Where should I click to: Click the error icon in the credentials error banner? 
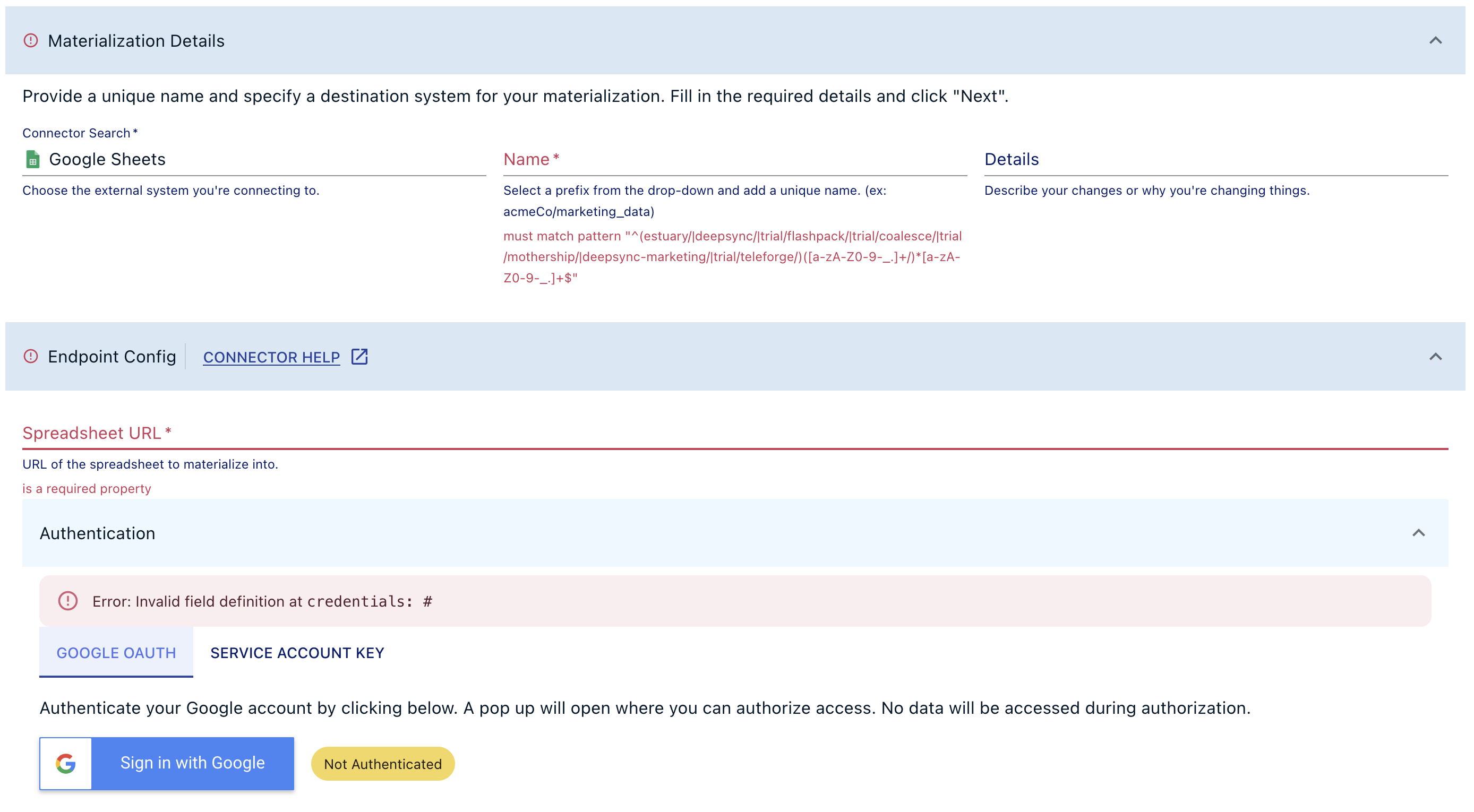[68, 601]
